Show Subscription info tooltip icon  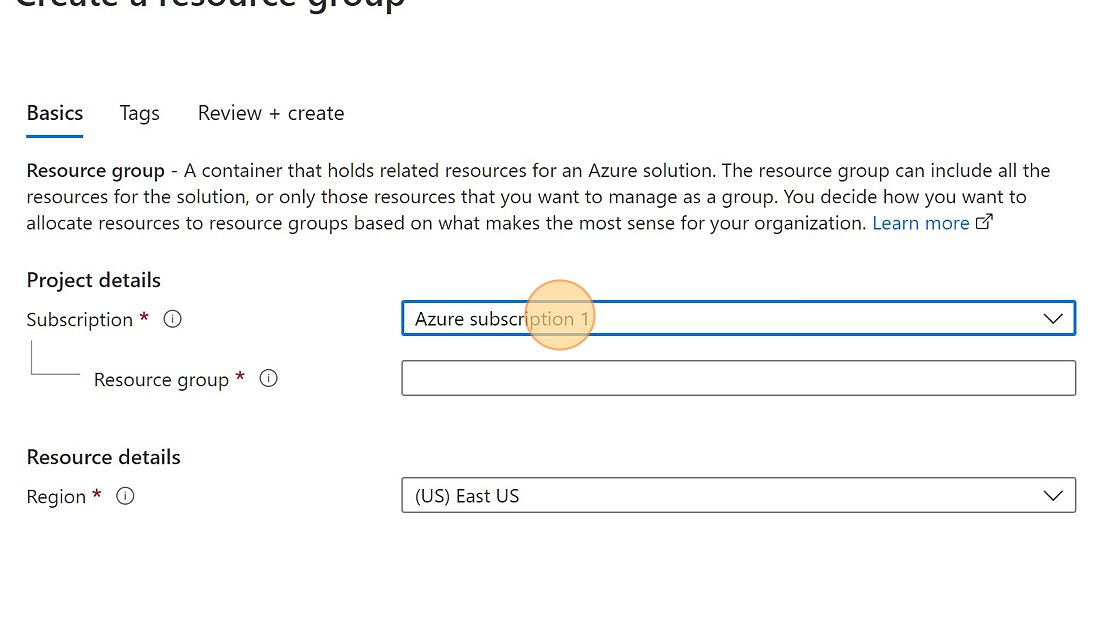(172, 319)
